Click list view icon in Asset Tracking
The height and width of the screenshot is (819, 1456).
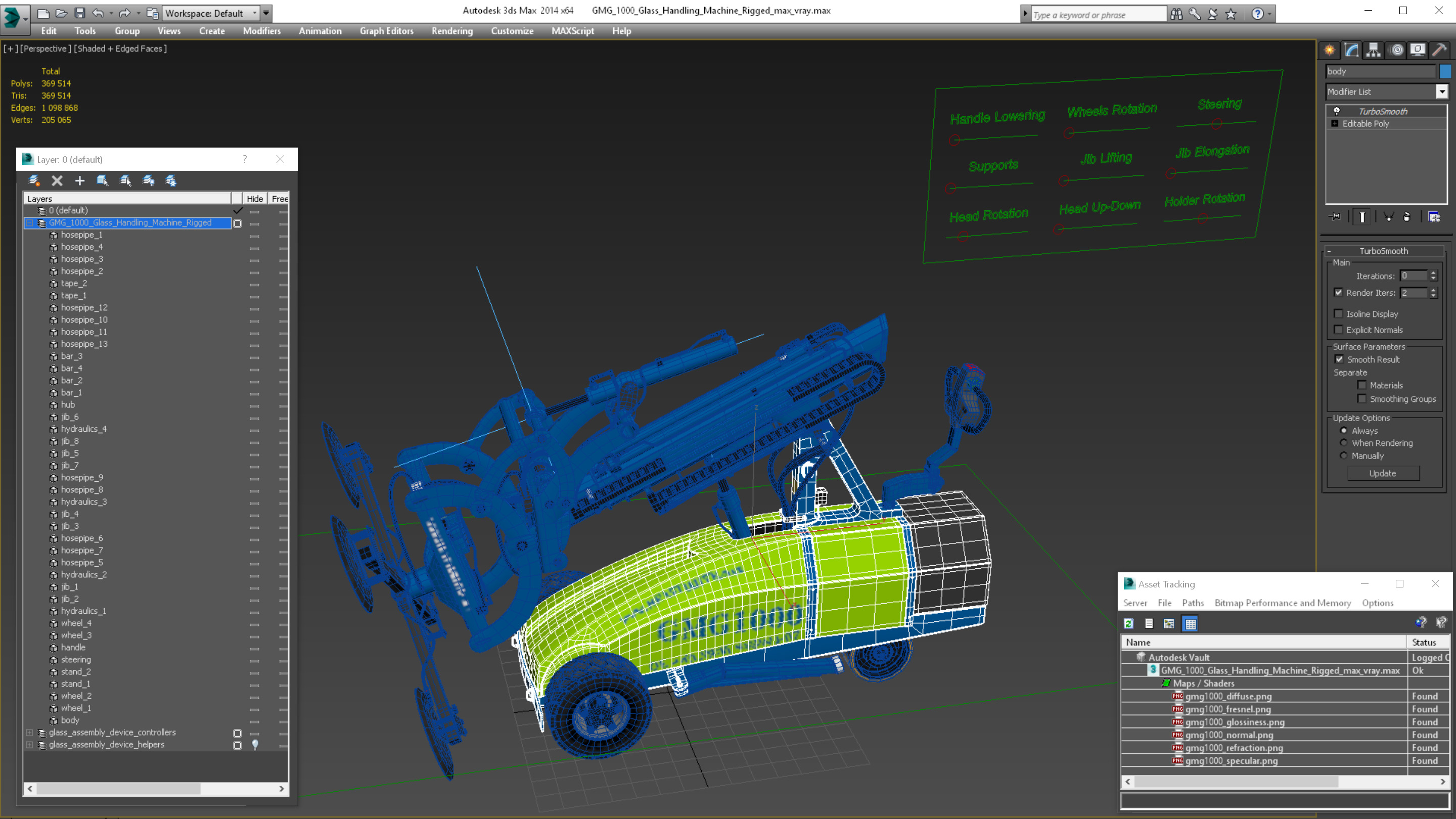click(1149, 623)
